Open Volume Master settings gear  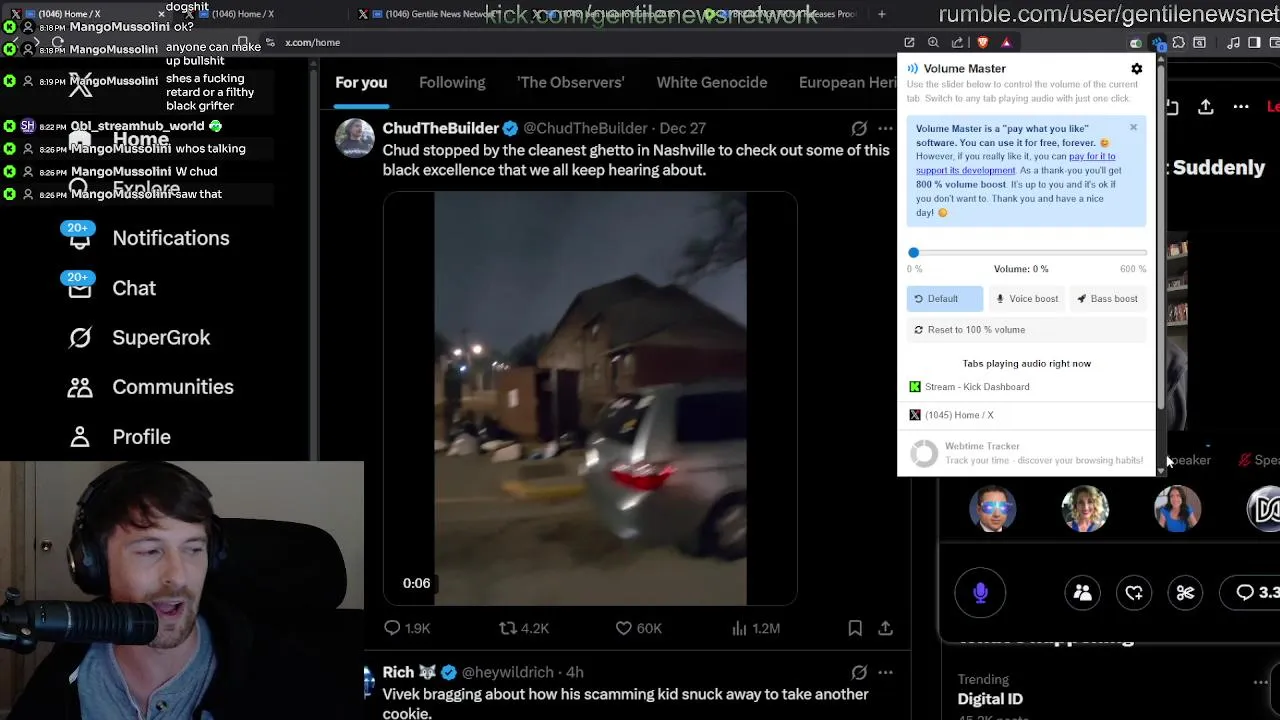pos(1137,69)
